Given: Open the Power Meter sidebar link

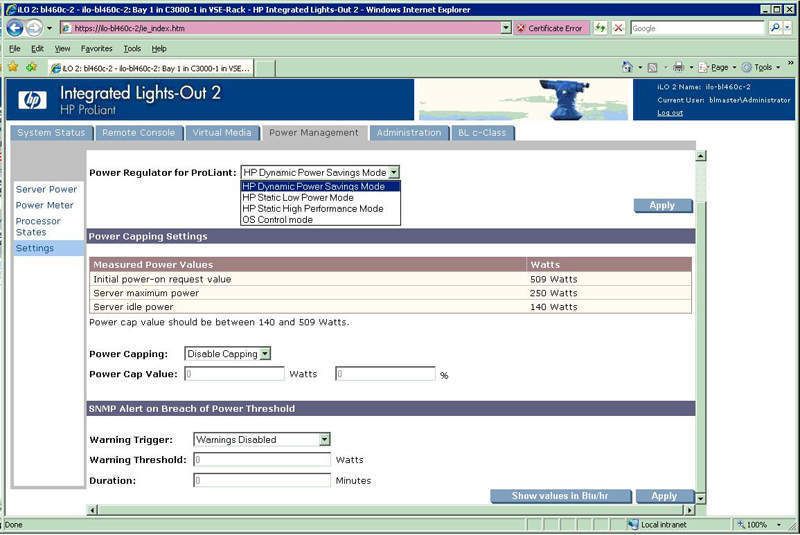Looking at the screenshot, I should click(44, 205).
